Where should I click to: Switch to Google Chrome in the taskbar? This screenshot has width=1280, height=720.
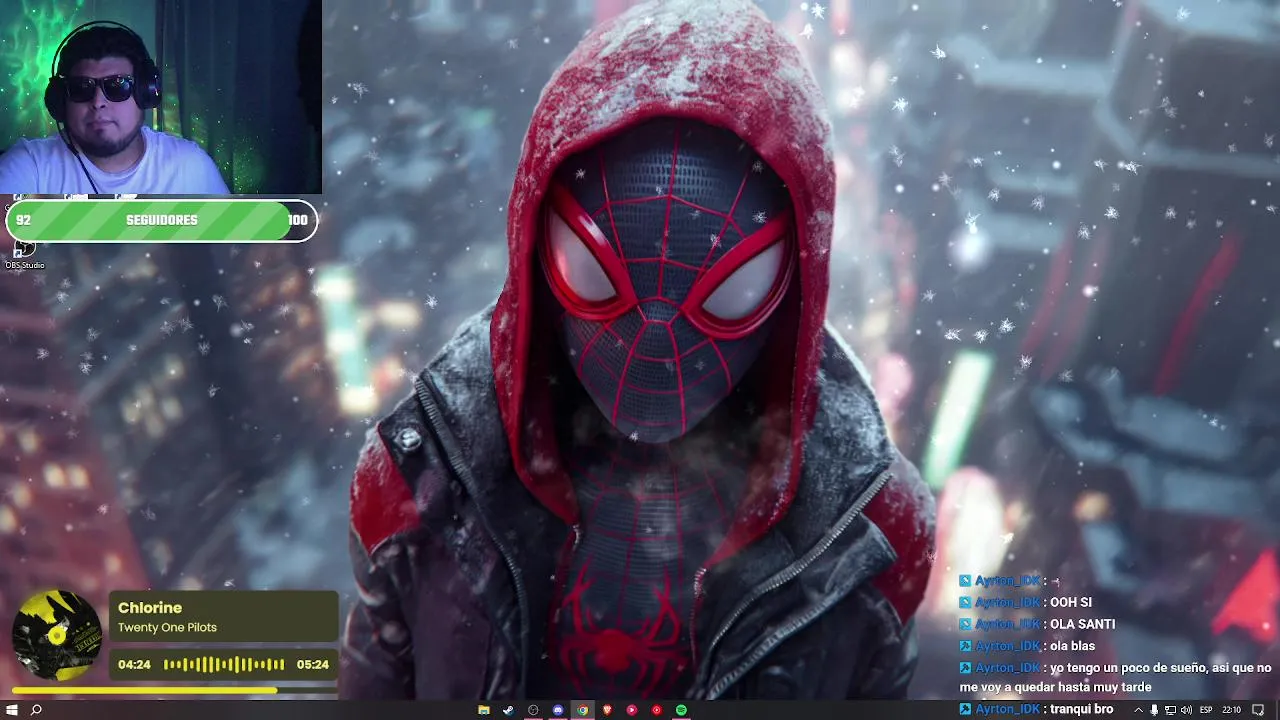tap(582, 710)
